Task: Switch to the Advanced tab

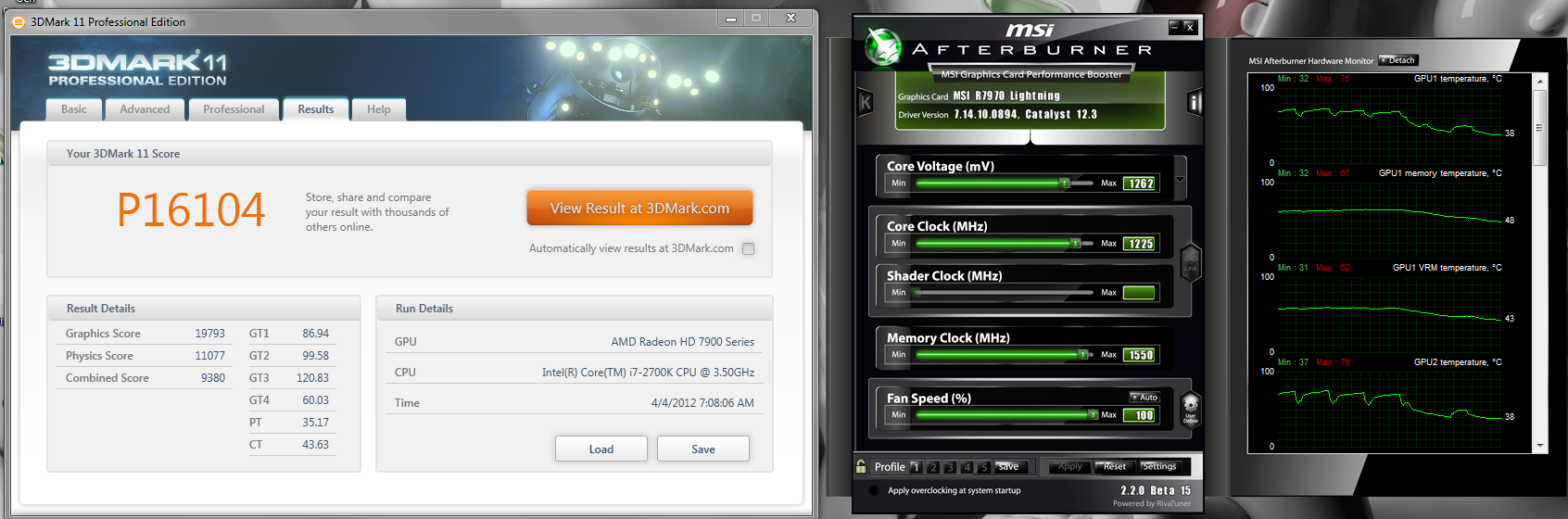Action: tap(145, 109)
